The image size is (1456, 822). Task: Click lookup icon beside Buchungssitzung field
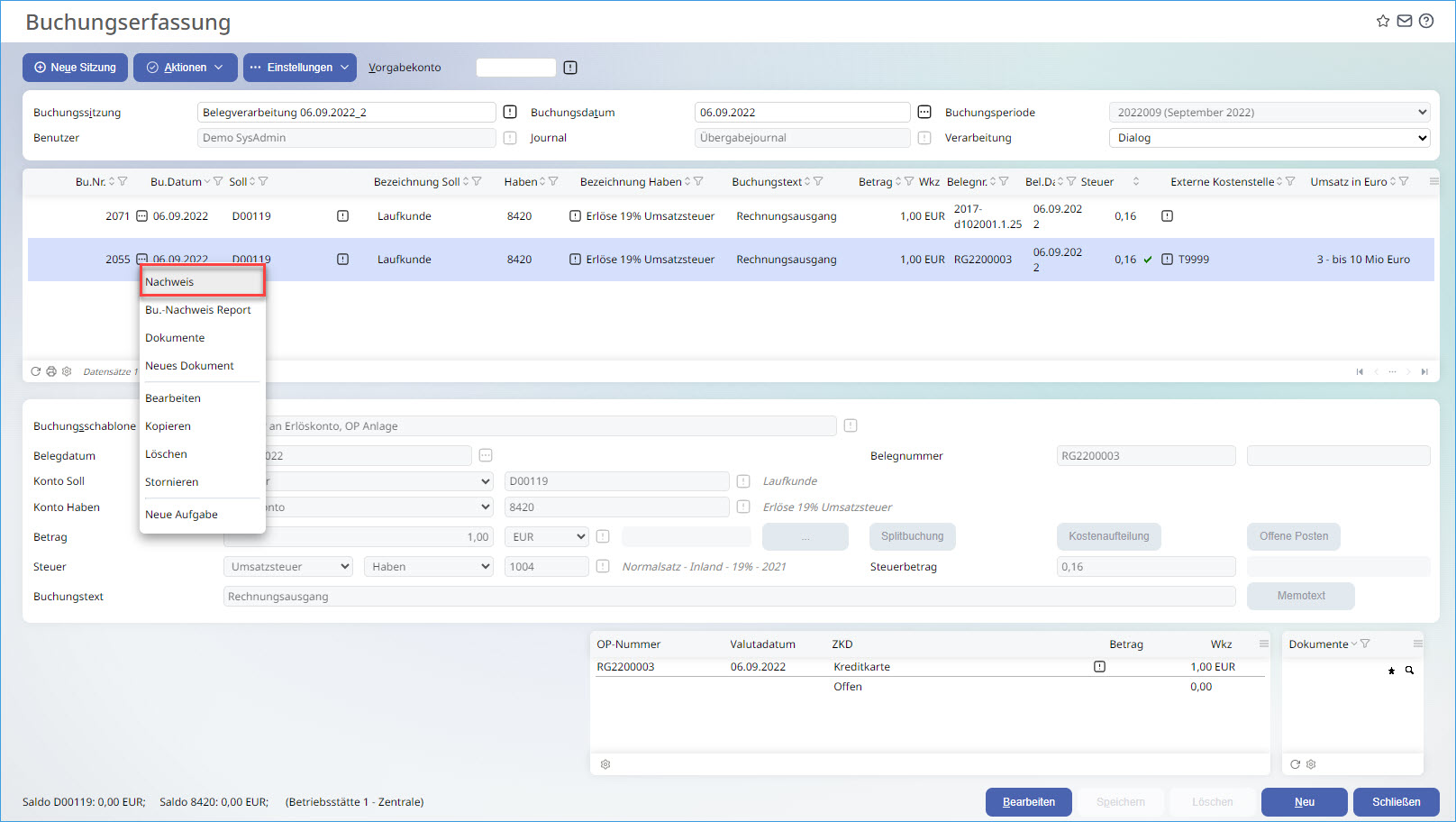tap(510, 112)
